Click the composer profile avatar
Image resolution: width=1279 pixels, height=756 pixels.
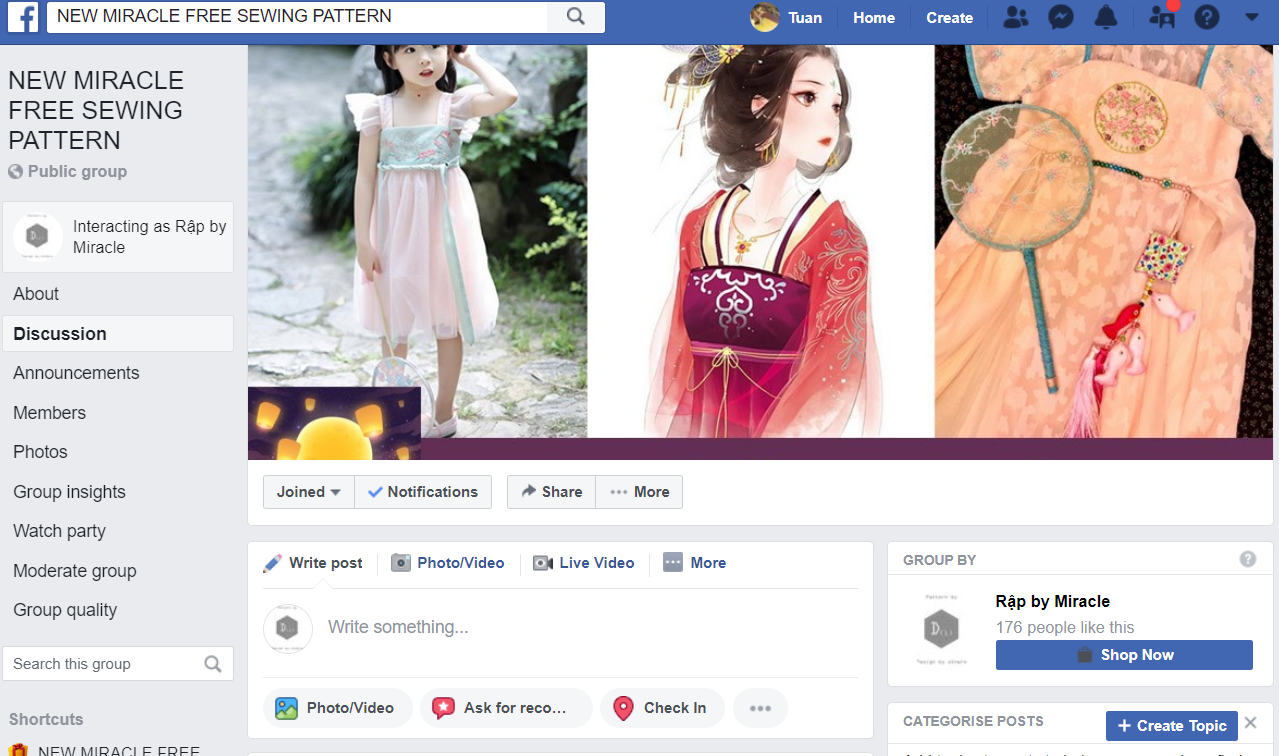(x=288, y=628)
